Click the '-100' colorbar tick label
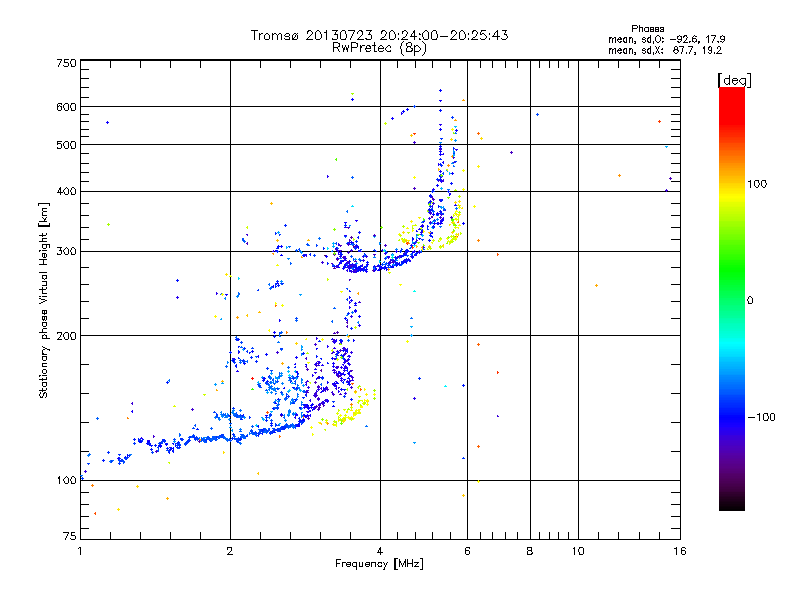Screen dimensions: 800x600 (761, 417)
